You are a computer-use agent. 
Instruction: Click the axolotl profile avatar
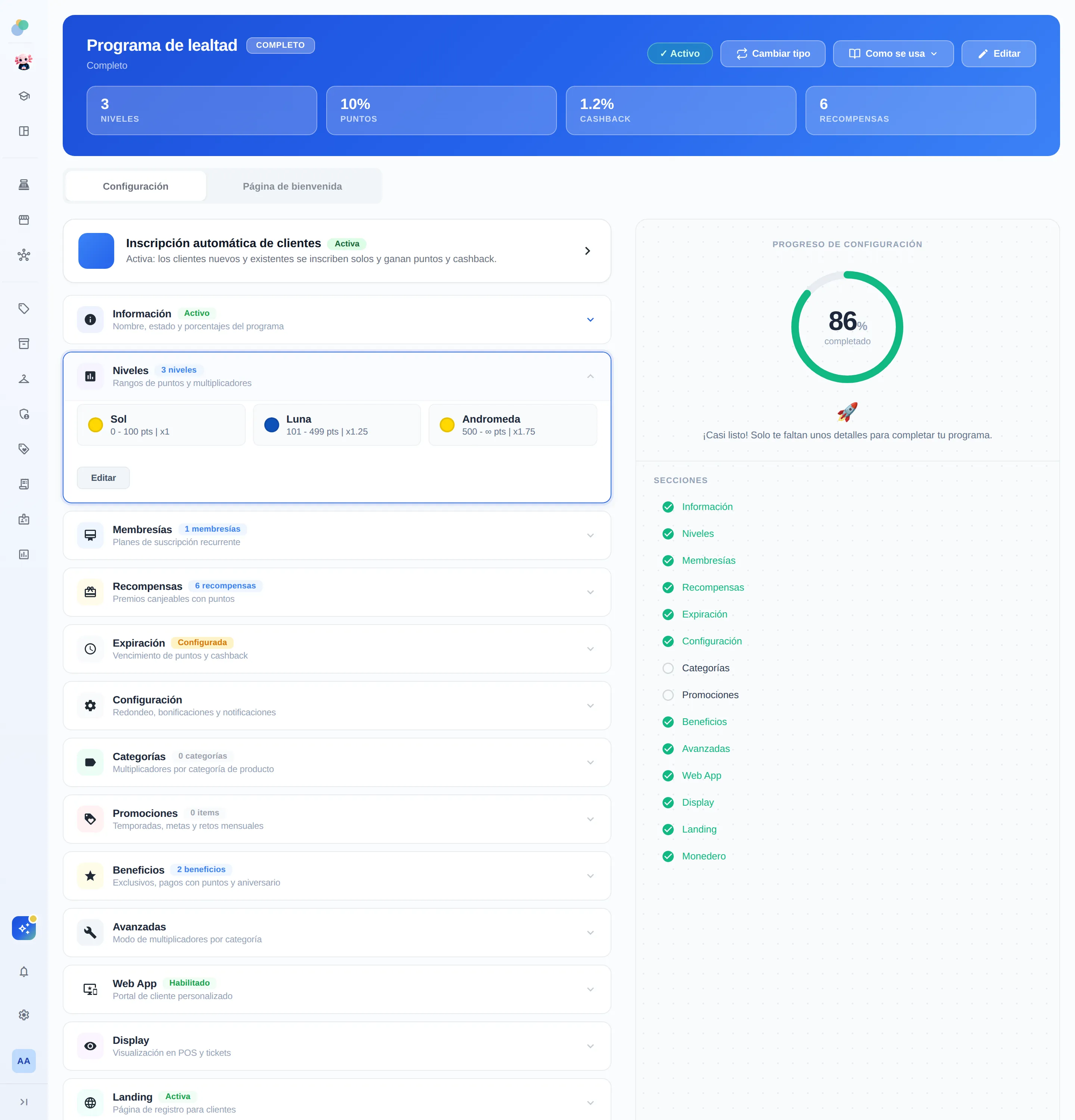24,61
